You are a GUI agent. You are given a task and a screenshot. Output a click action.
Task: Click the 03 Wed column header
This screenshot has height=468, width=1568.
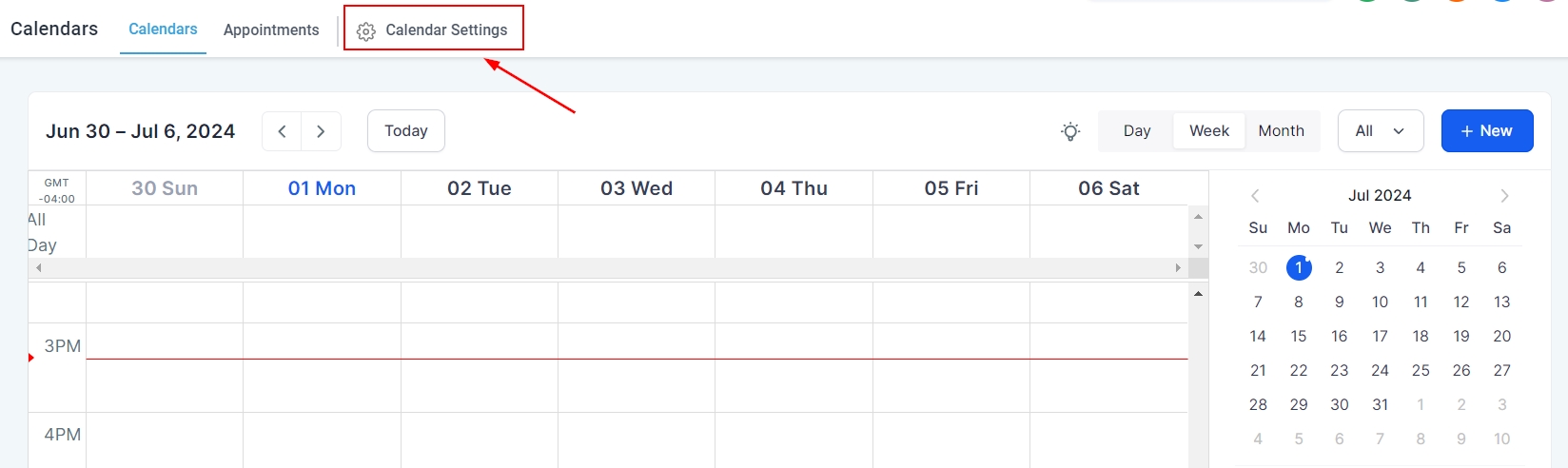click(x=637, y=188)
